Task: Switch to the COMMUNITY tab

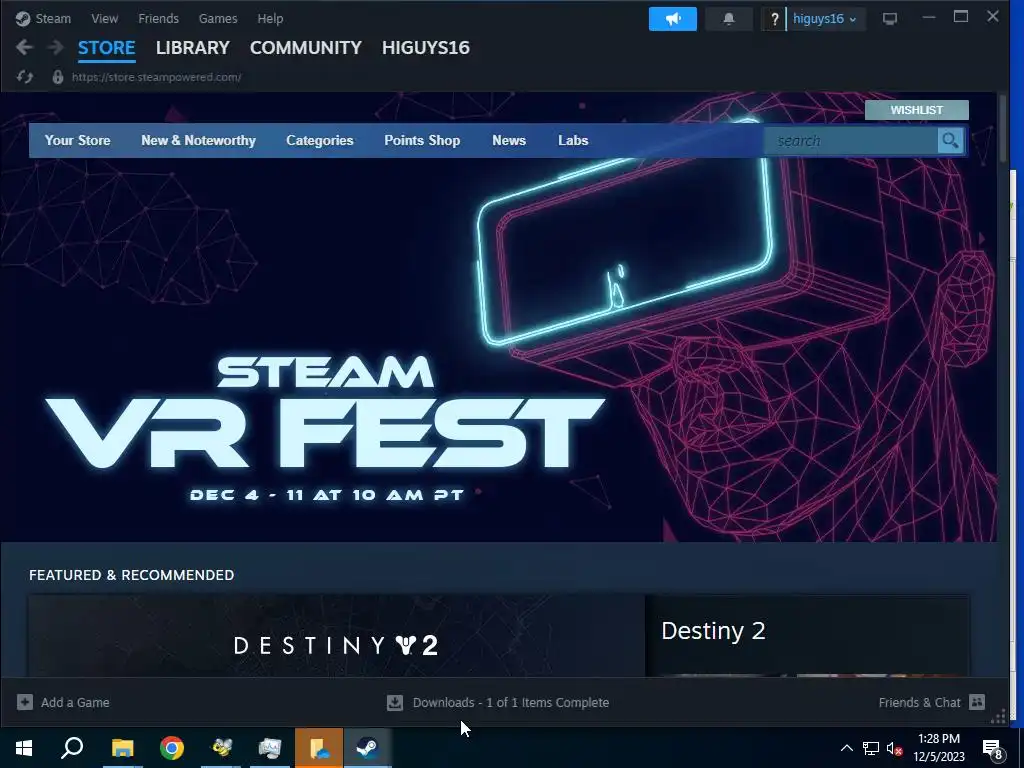Action: pyautogui.click(x=306, y=48)
